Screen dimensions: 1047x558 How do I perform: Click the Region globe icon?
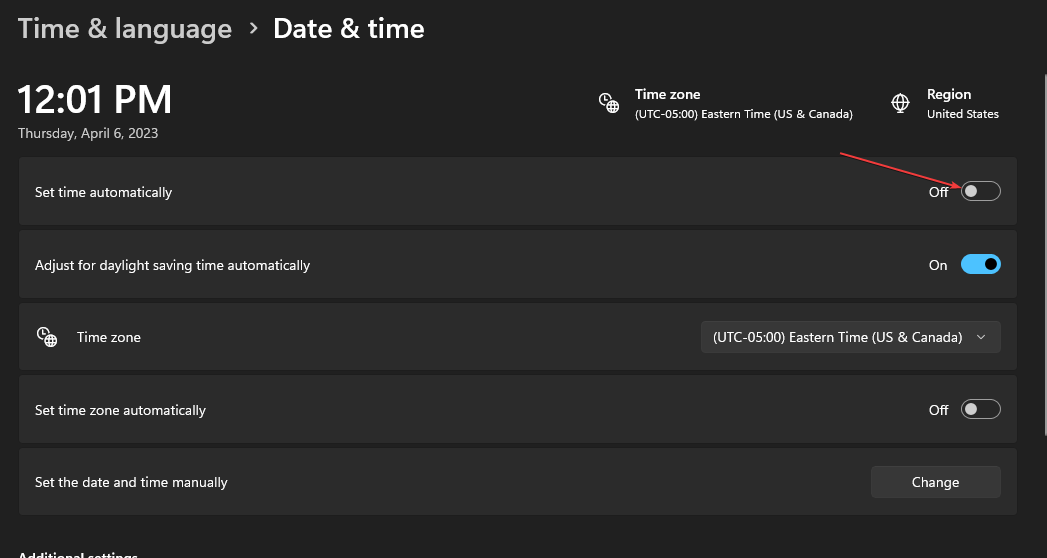click(900, 103)
